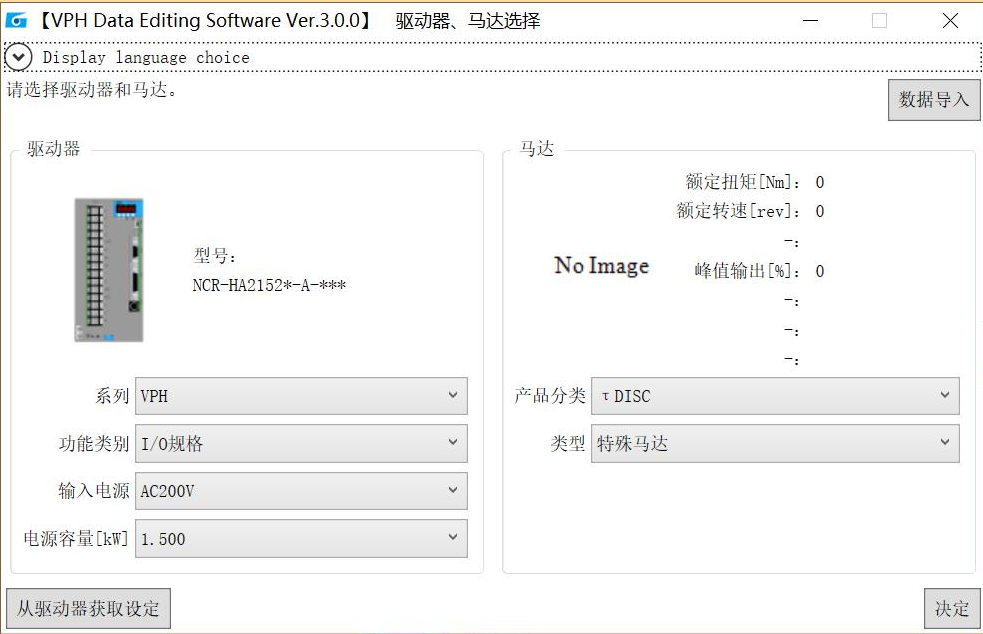Screen dimensions: 983x634
Task: Click the 驱动器 group box heading
Action: [53, 149]
